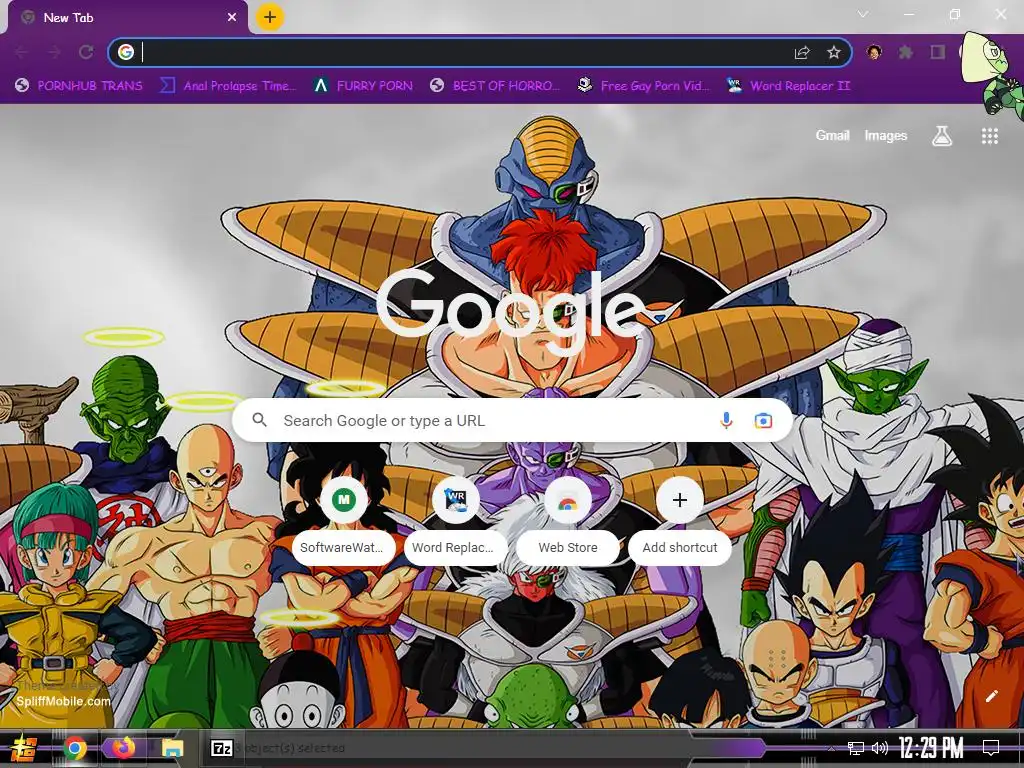
Task: Open Search Labs flask icon
Action: click(x=942, y=136)
